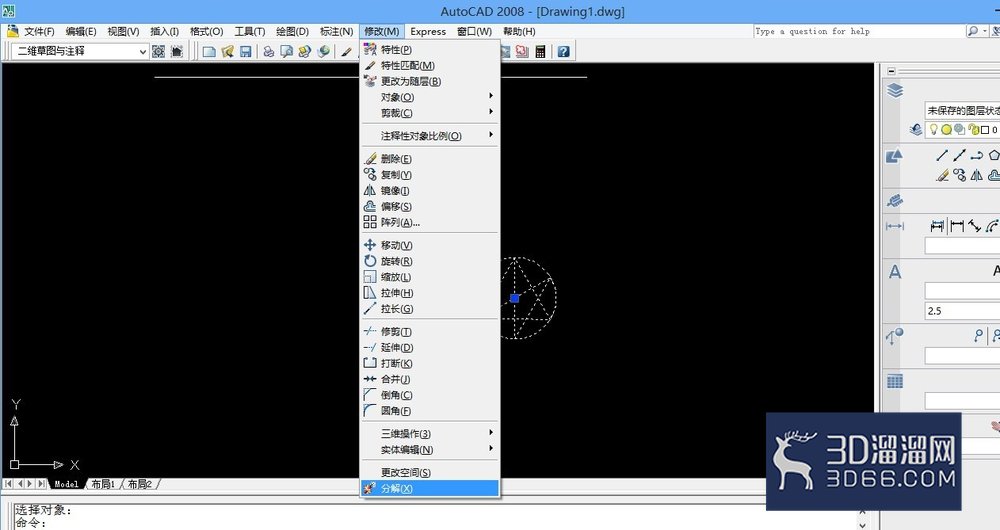Screen dimensions: 1000x530
Task: Click the blue Help question-mark icon
Action: click(563, 52)
